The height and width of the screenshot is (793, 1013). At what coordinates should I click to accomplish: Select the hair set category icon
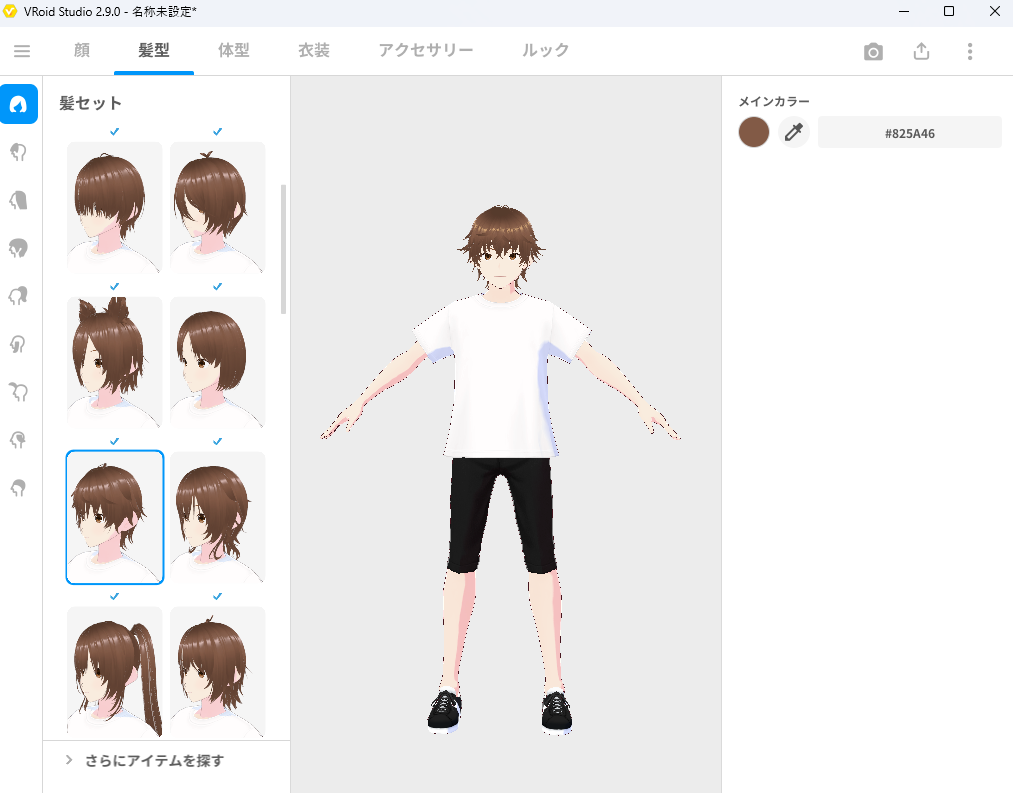pyautogui.click(x=19, y=104)
